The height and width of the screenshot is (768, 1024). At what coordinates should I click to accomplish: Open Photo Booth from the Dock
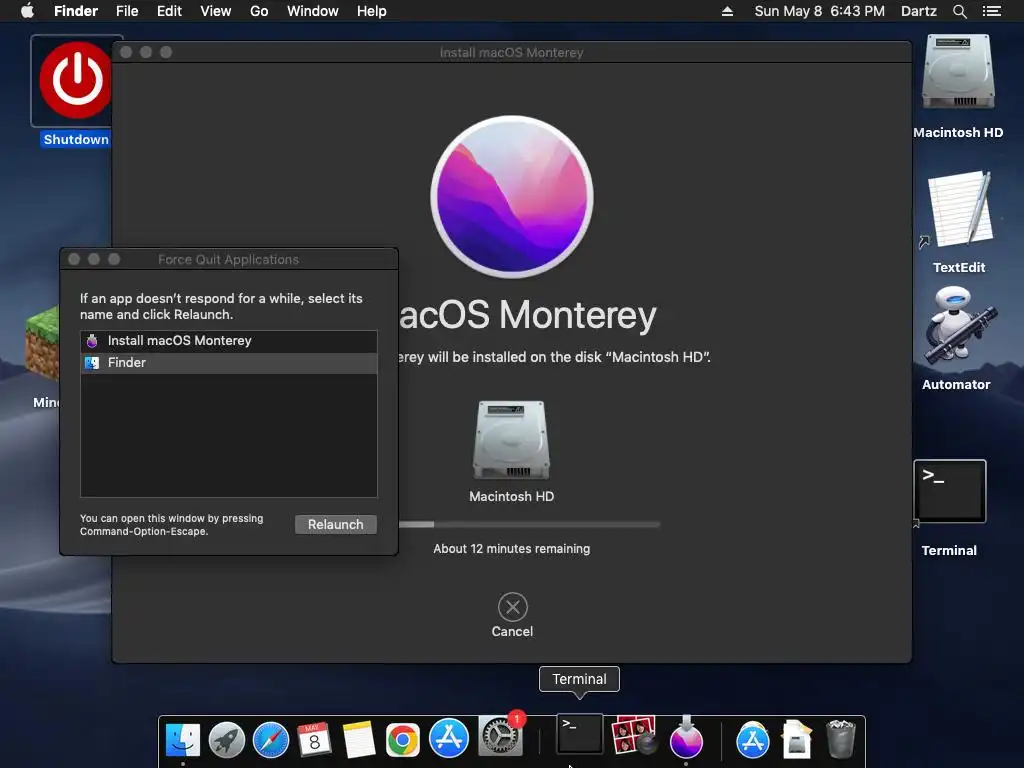633,735
